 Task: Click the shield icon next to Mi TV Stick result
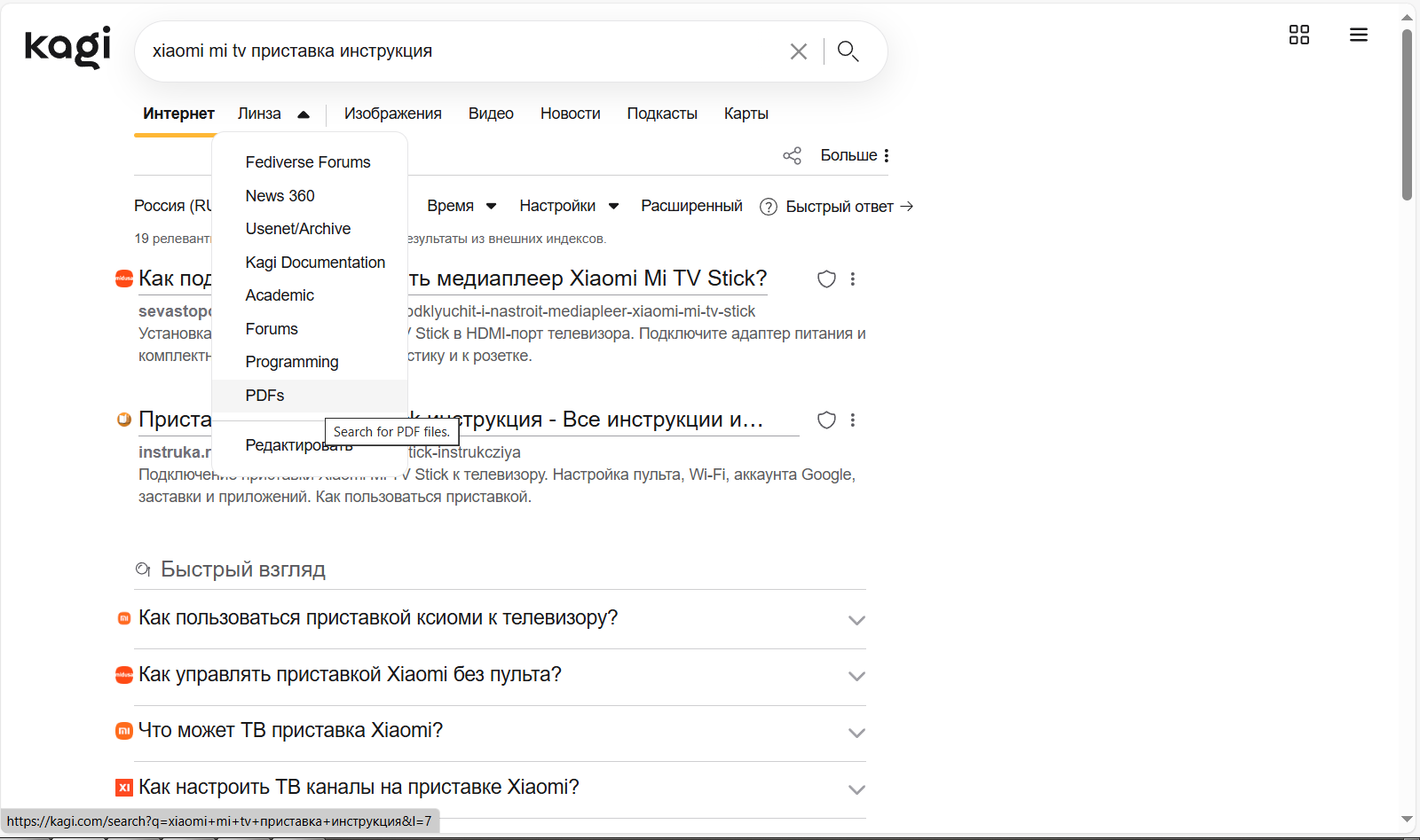[825, 279]
